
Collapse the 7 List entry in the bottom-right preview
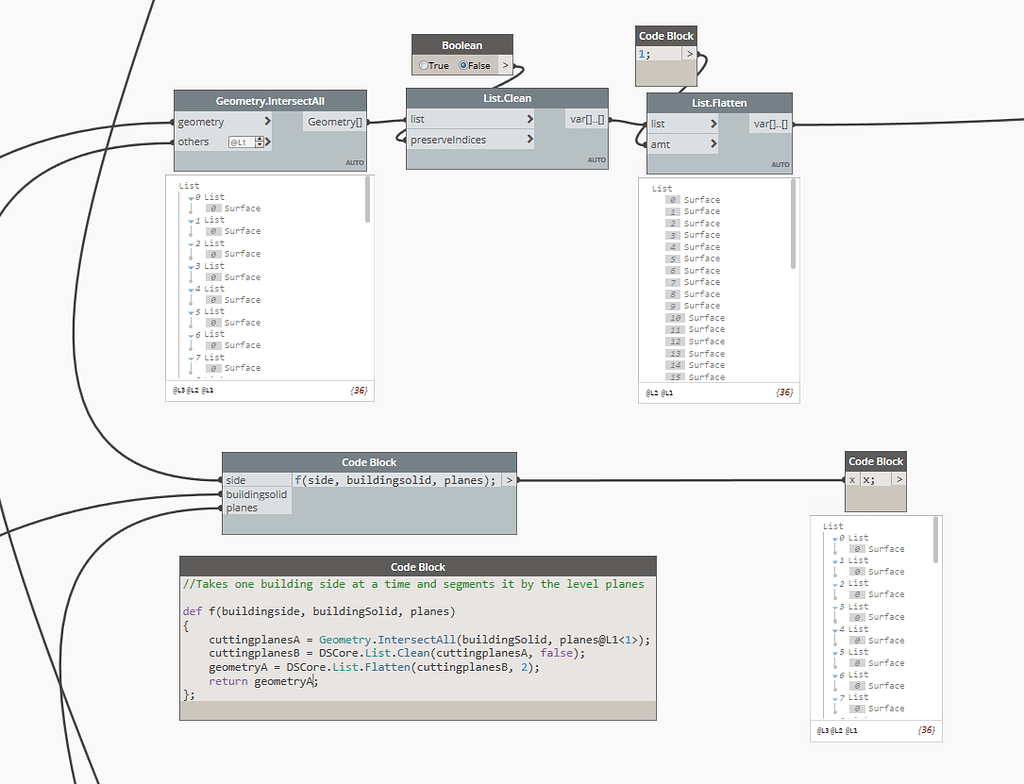[x=835, y=698]
